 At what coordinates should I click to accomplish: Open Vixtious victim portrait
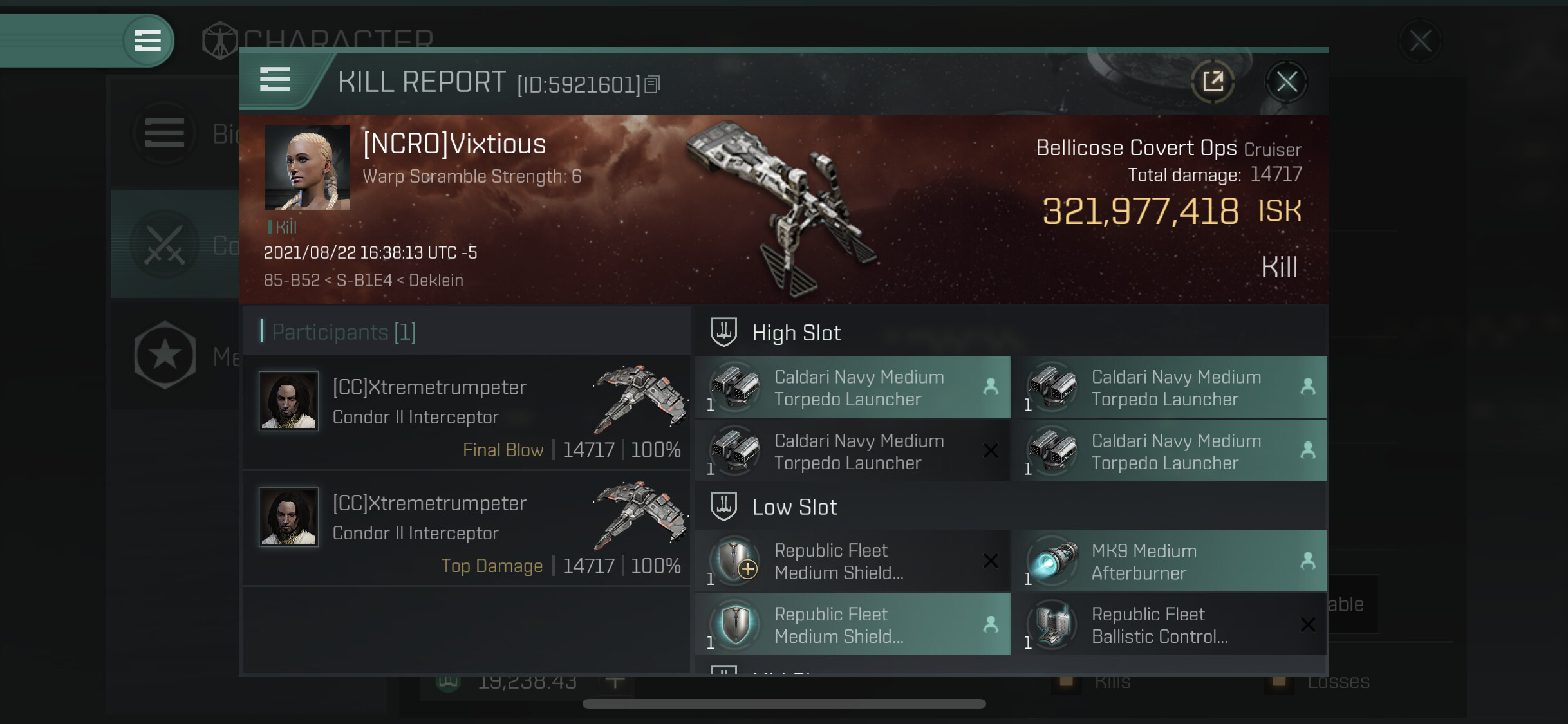(x=307, y=167)
